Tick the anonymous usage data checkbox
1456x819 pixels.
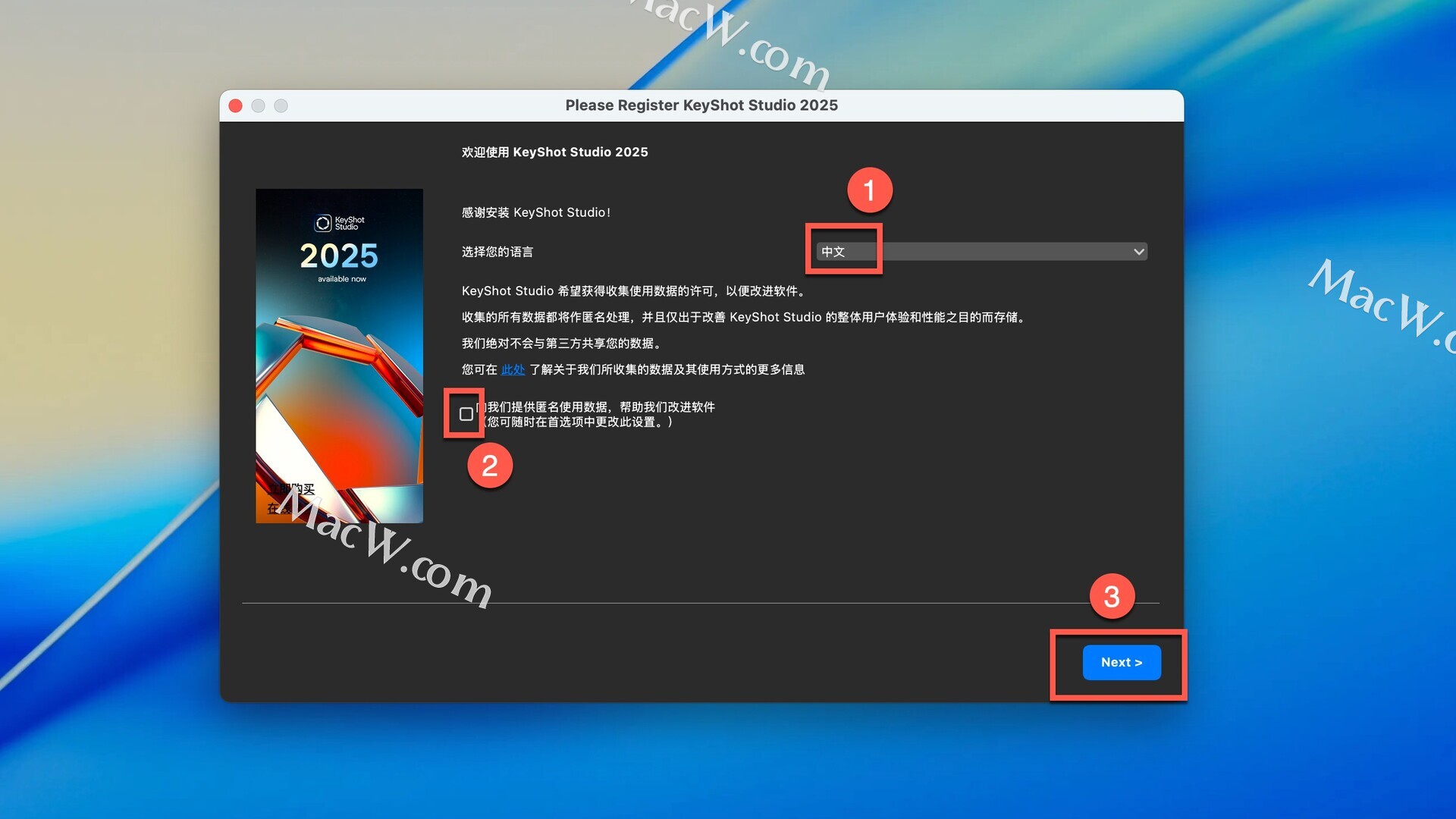[466, 414]
